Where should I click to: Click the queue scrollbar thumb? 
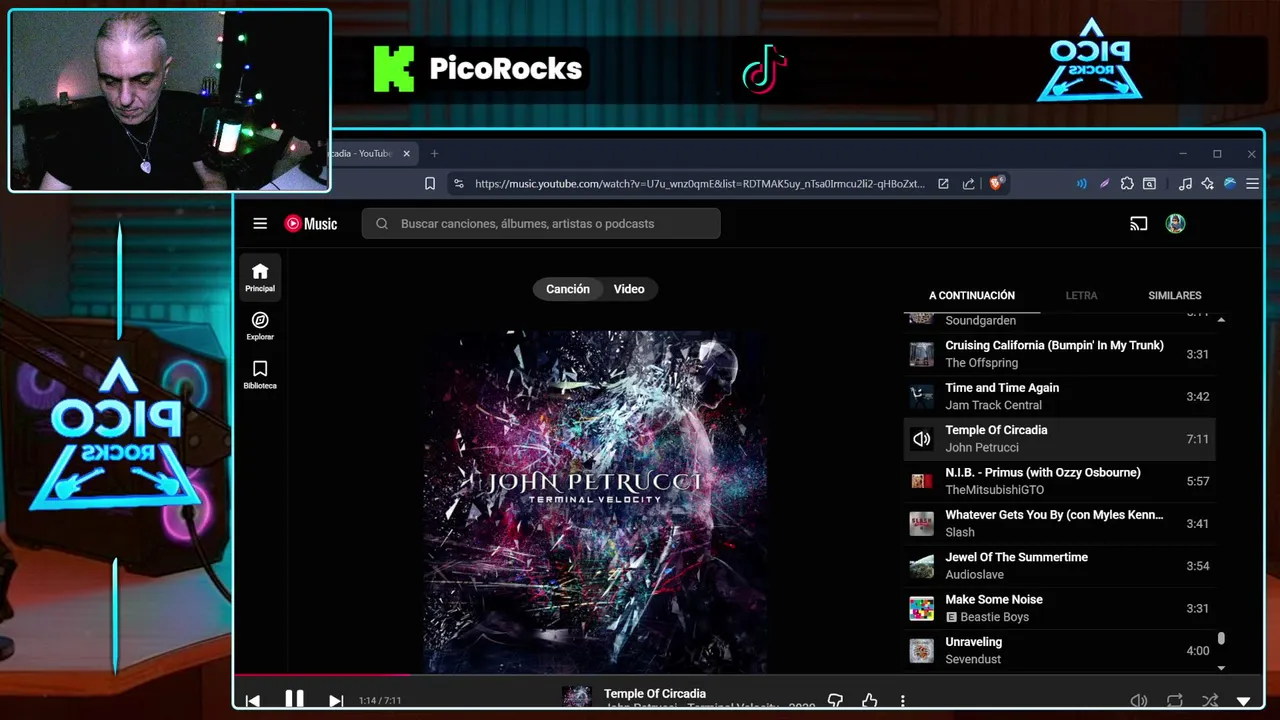coord(1221,639)
